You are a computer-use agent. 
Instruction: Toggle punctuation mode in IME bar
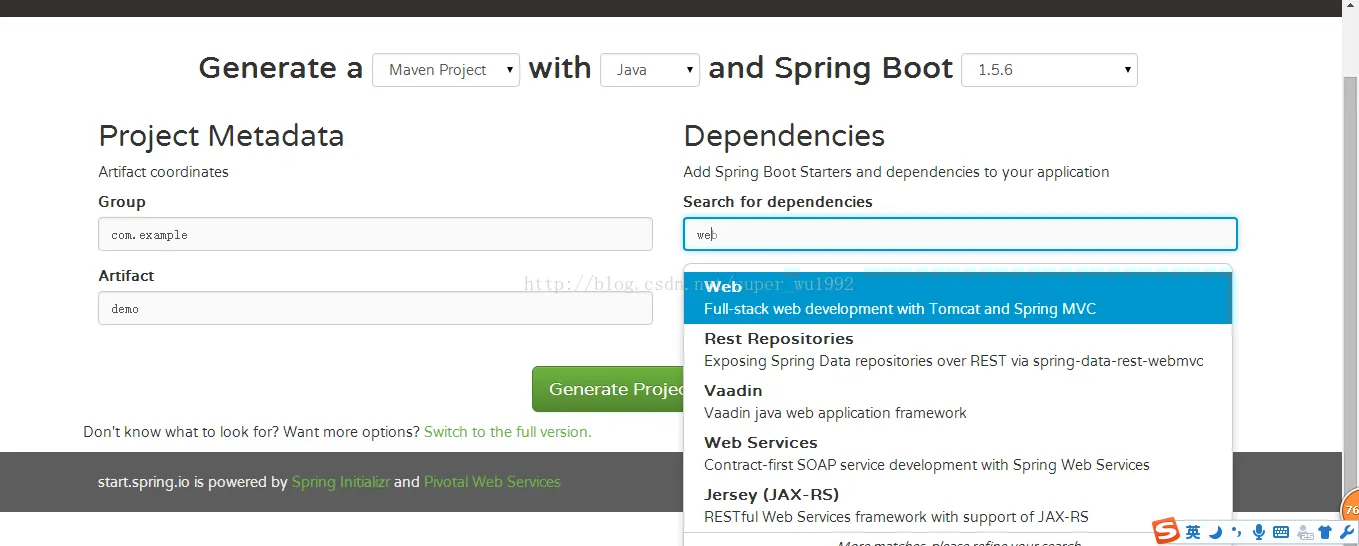click(x=1237, y=532)
